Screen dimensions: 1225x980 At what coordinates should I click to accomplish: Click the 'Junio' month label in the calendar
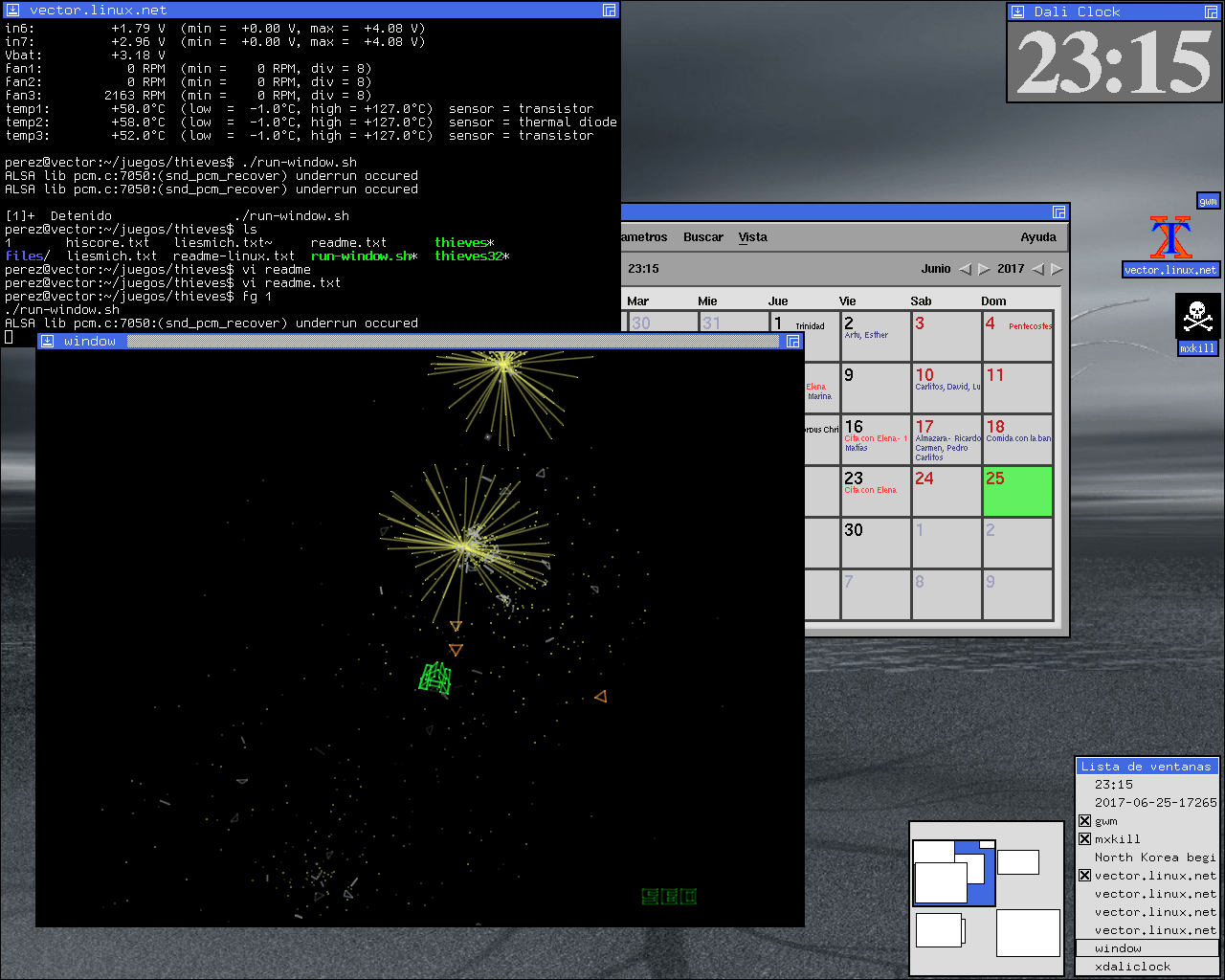click(x=936, y=269)
